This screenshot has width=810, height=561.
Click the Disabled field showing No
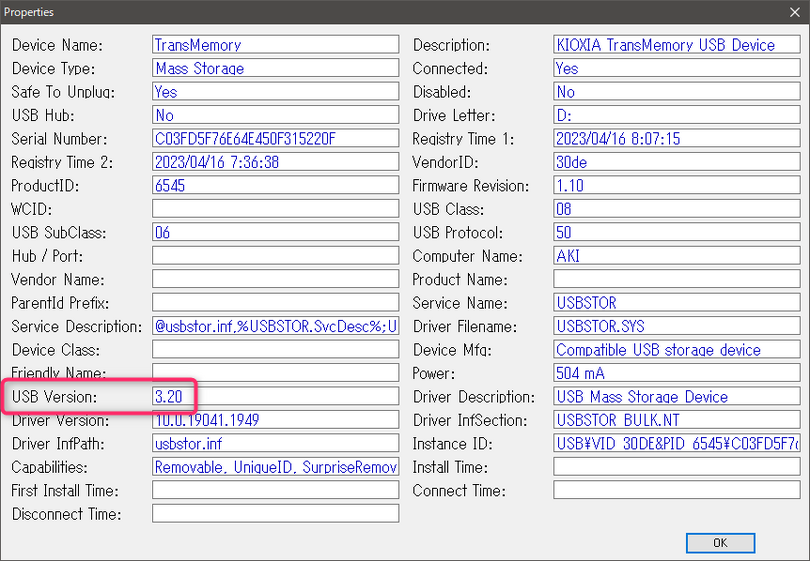click(677, 91)
